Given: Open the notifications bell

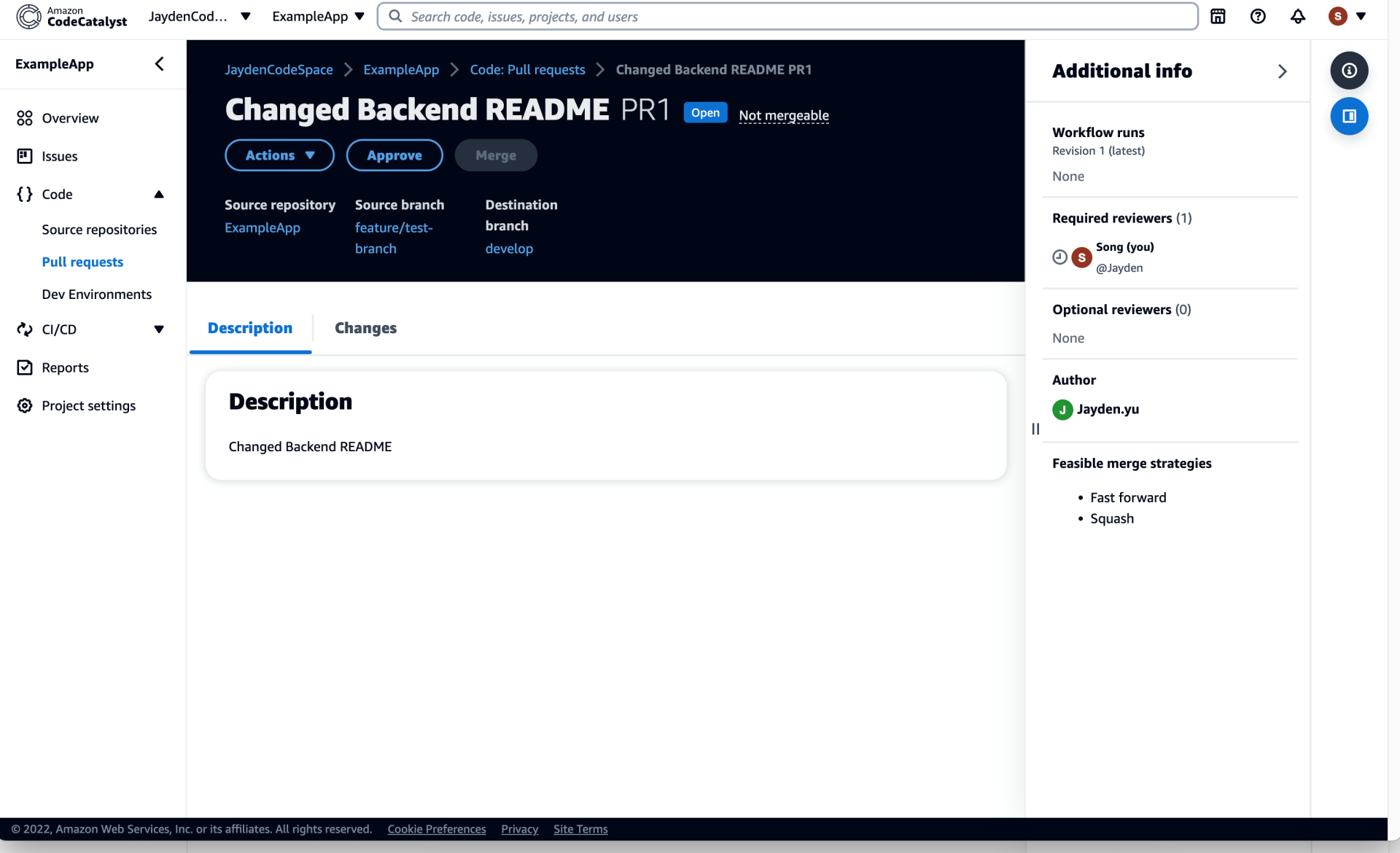Looking at the screenshot, I should click(x=1298, y=16).
